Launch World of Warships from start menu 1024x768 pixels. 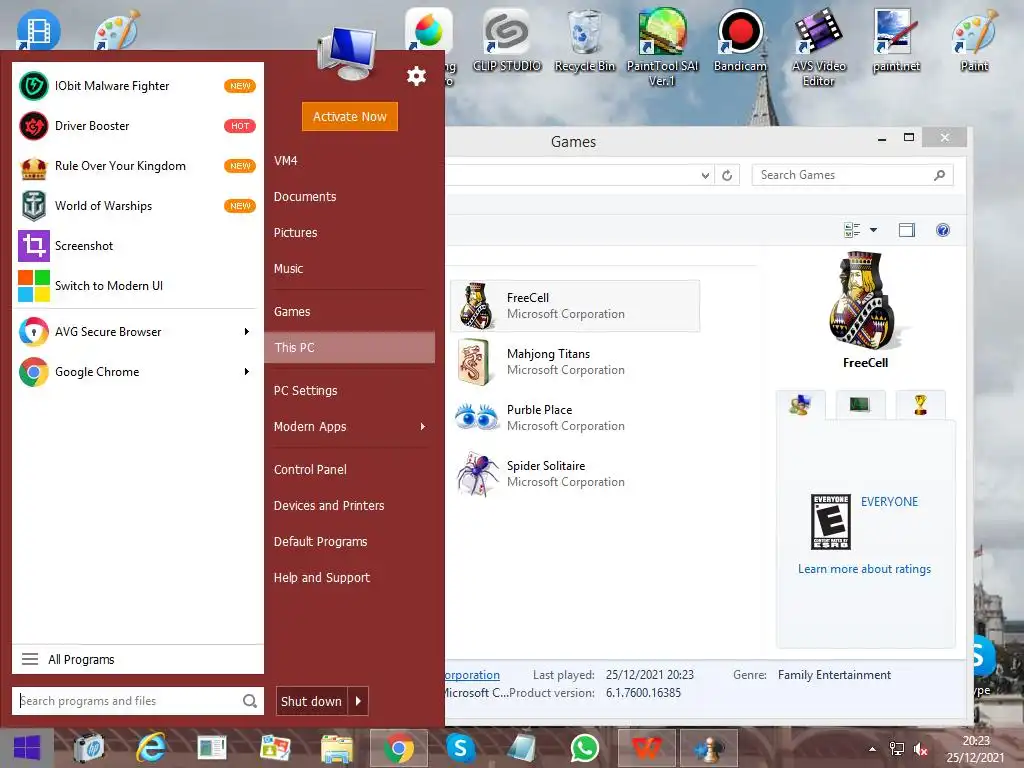click(x=137, y=206)
